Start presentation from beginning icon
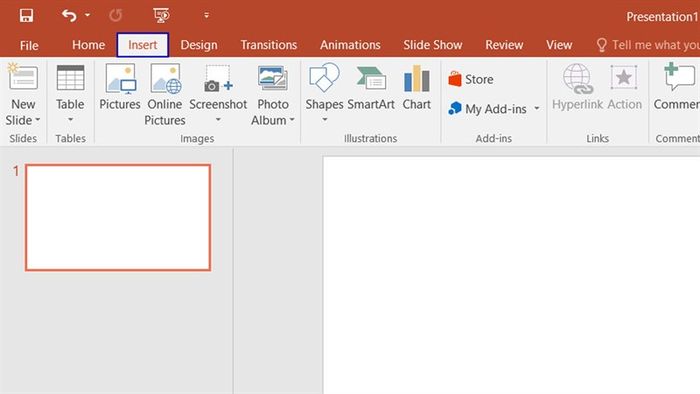Viewport: 700px width, 394px height. tap(161, 16)
